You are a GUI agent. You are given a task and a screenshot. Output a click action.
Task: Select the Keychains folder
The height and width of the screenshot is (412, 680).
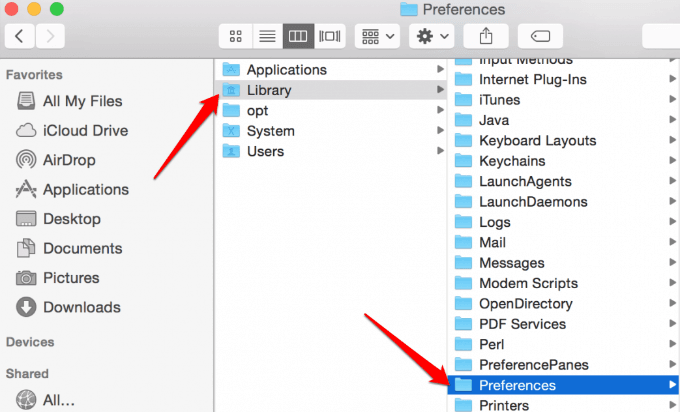click(564, 161)
